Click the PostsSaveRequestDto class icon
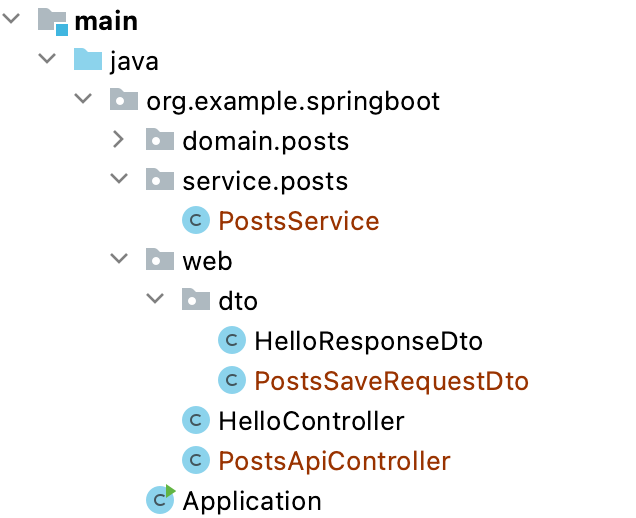 click(232, 380)
